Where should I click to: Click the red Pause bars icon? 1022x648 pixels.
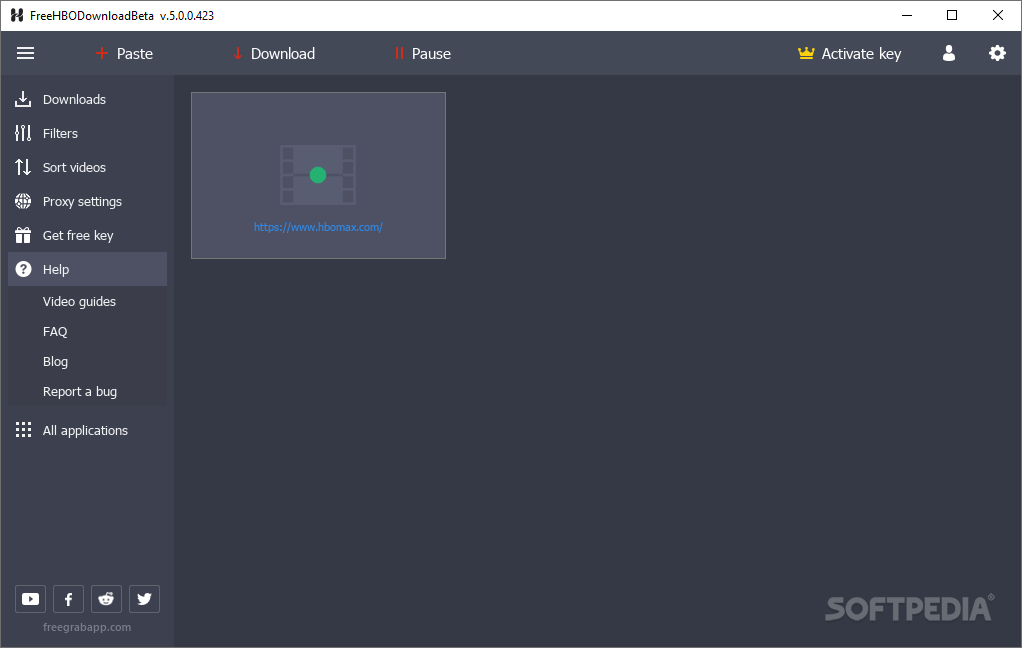(399, 53)
